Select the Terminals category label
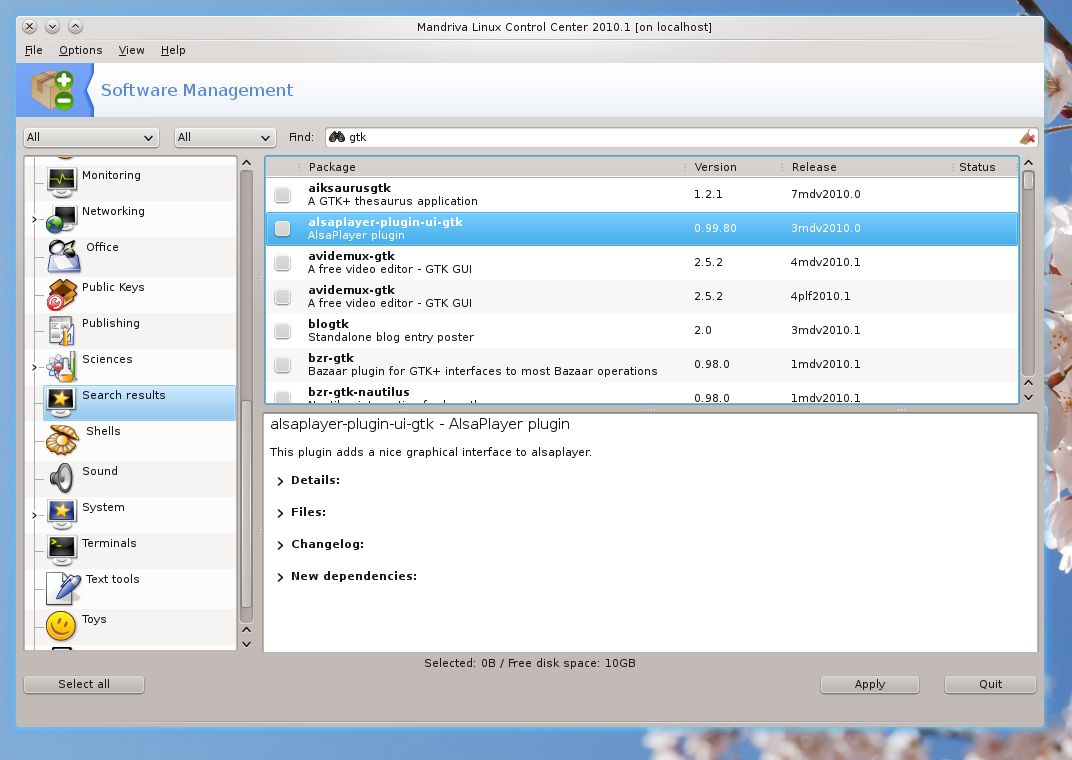 point(109,543)
